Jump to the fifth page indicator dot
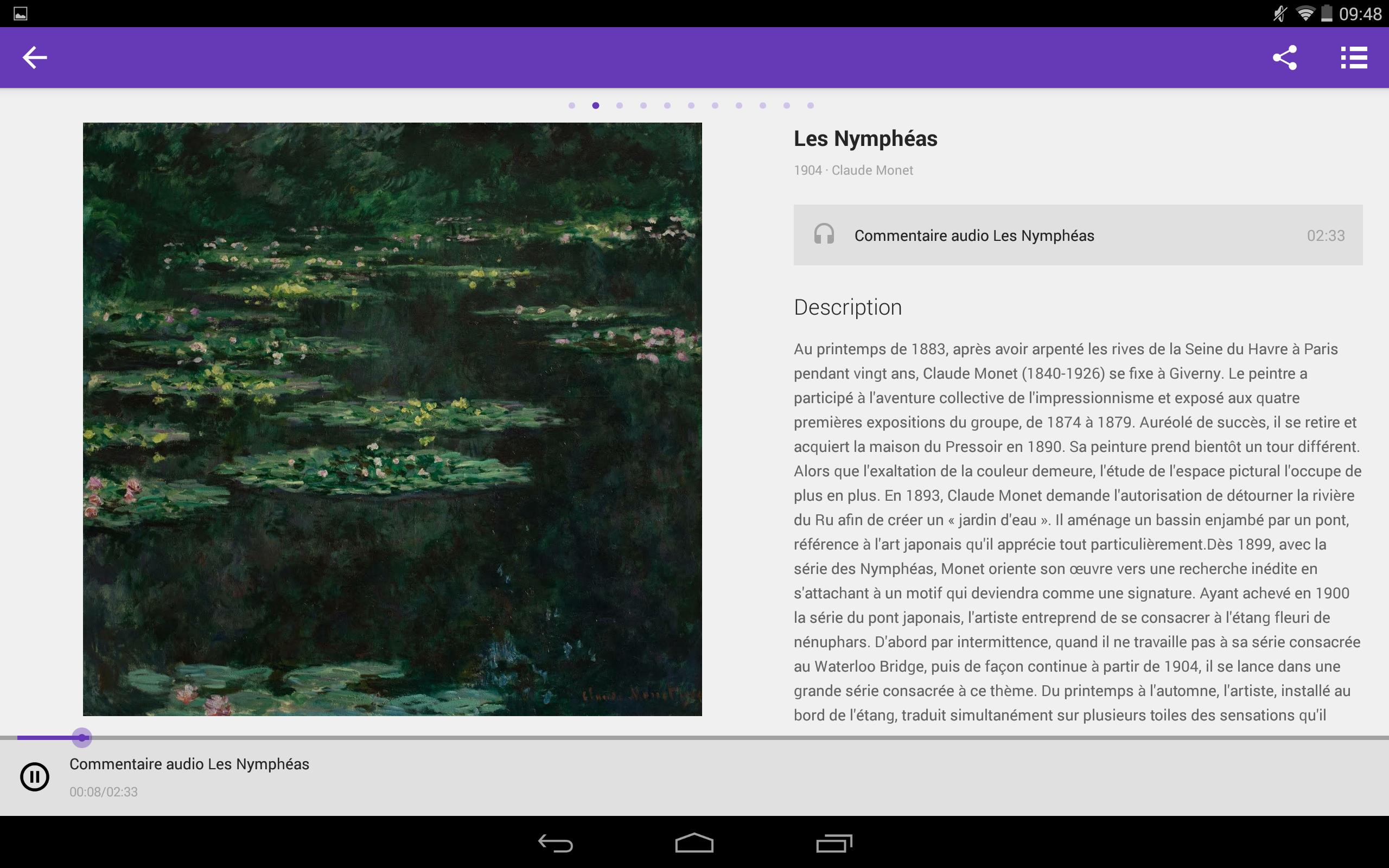Screen dimensions: 1389x868 (x=667, y=106)
